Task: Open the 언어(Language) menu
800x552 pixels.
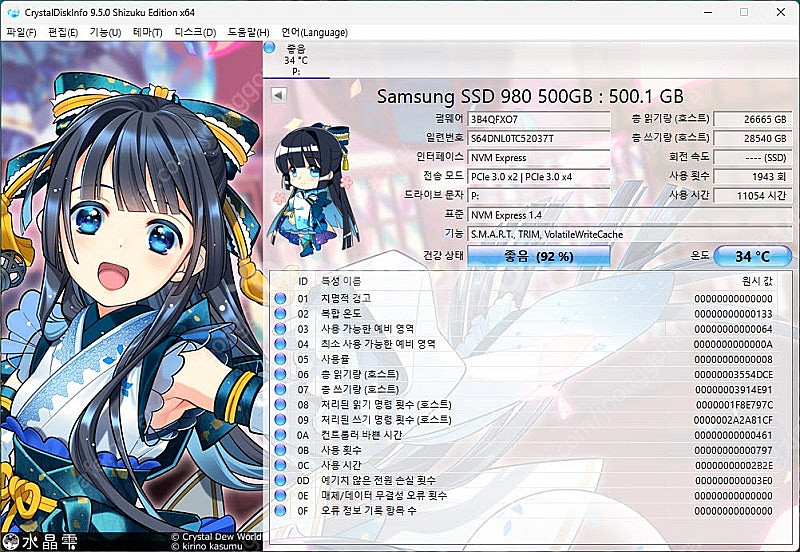Action: tap(314, 33)
